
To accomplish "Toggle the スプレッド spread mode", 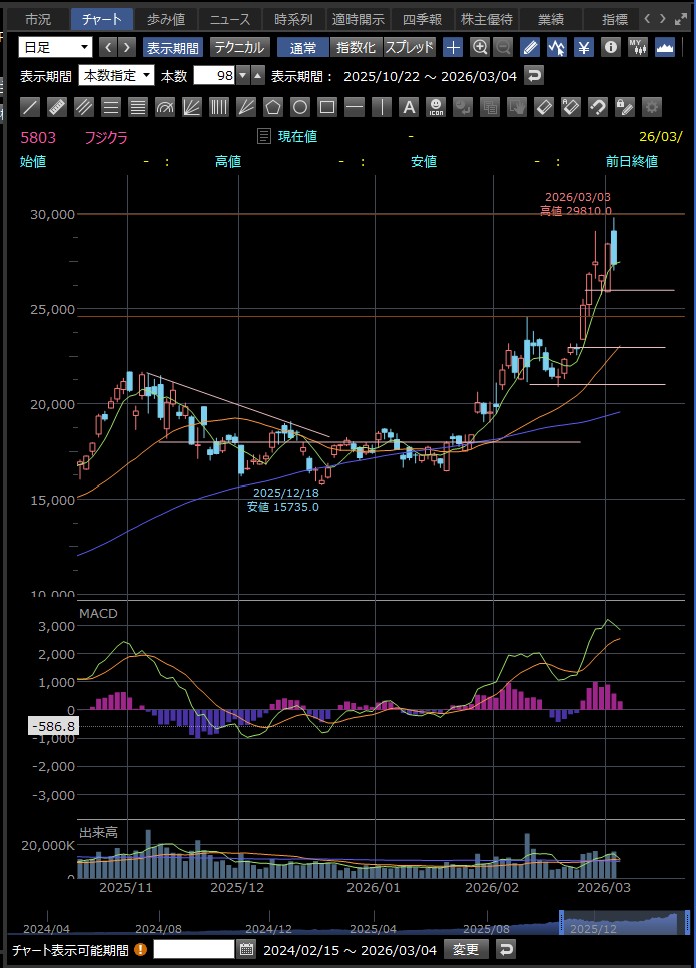I will click(410, 47).
